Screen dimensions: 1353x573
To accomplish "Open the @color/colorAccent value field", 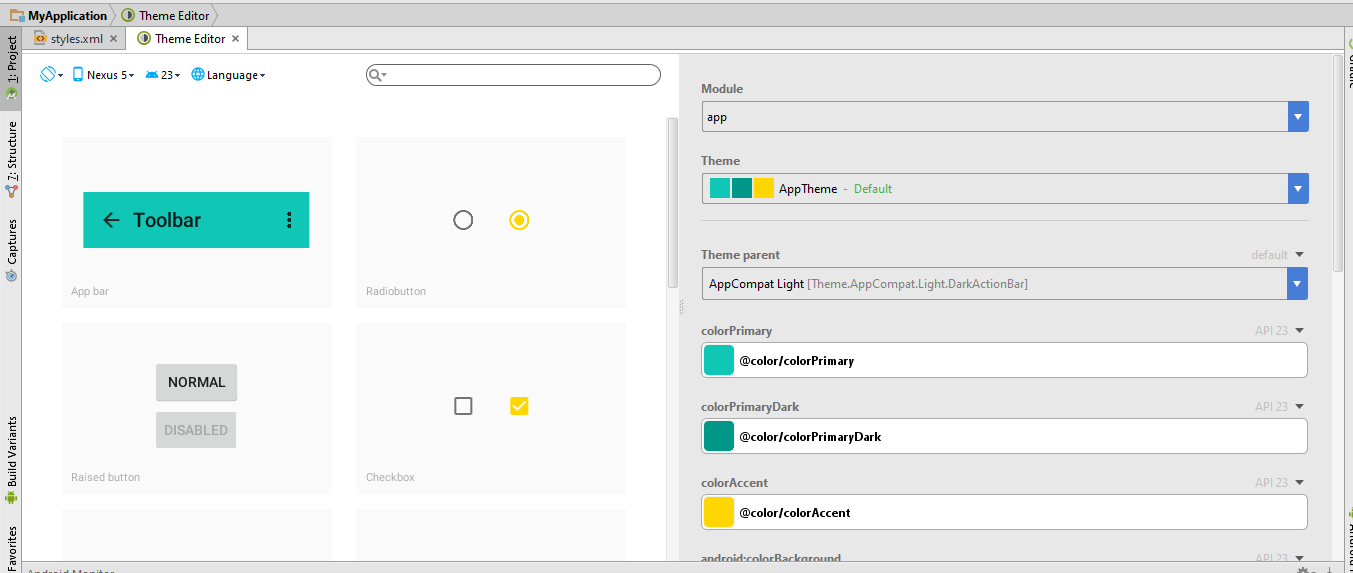I will [1005, 512].
